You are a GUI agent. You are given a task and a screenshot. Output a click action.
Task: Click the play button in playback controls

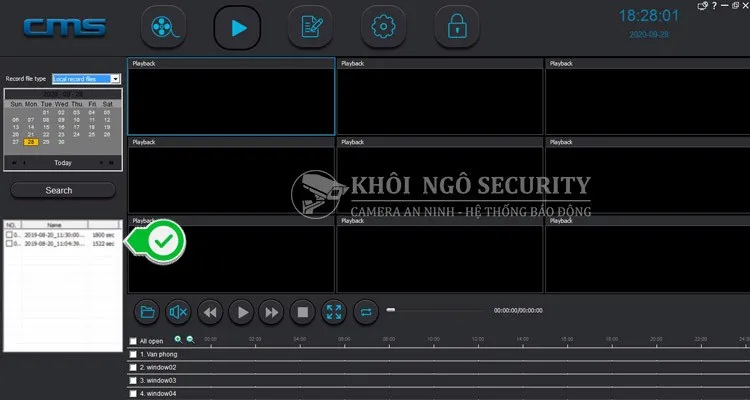[x=242, y=312]
